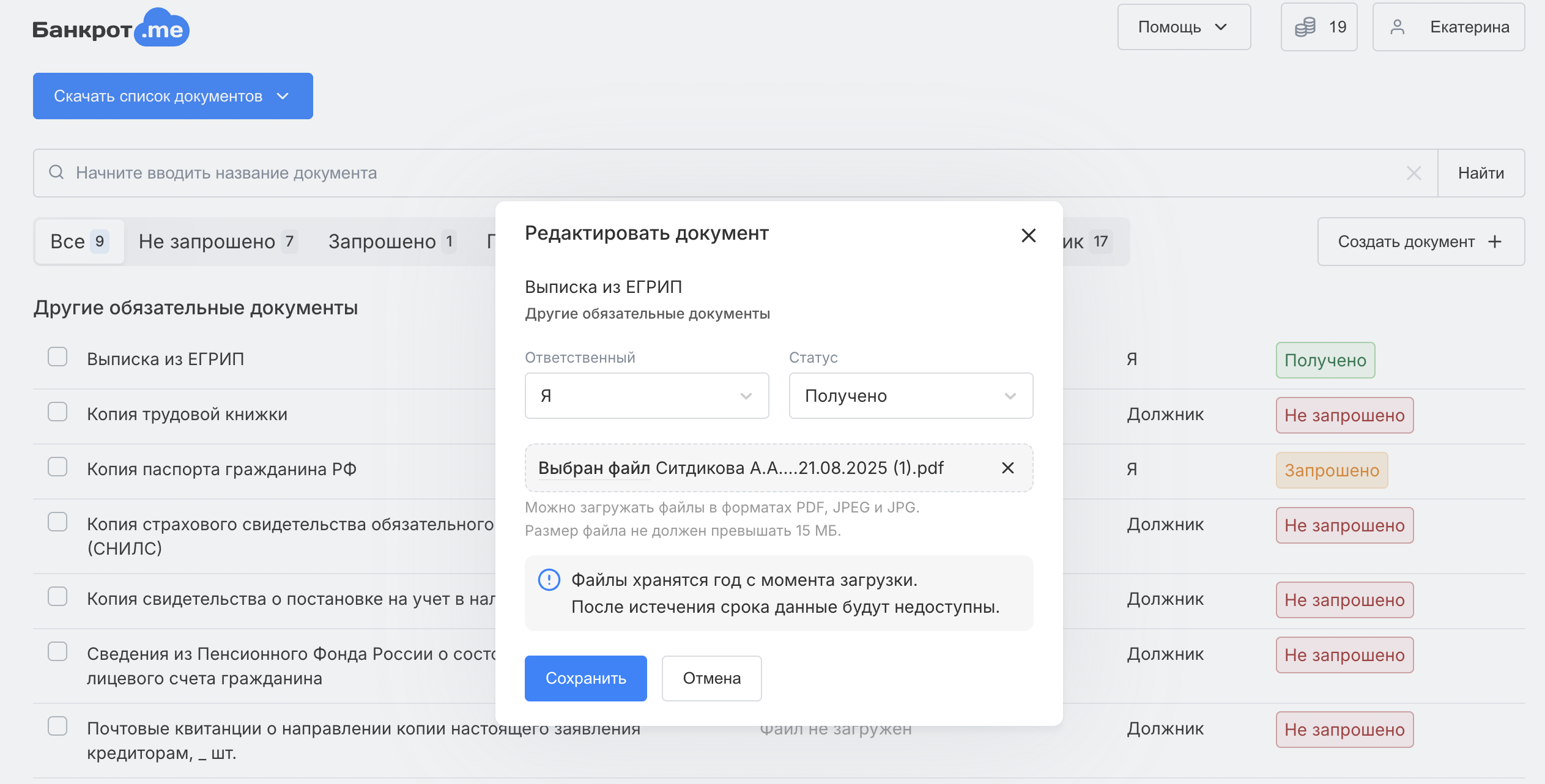
Task: Tick checkbox for Почтовые квитанции row
Action: [57, 726]
